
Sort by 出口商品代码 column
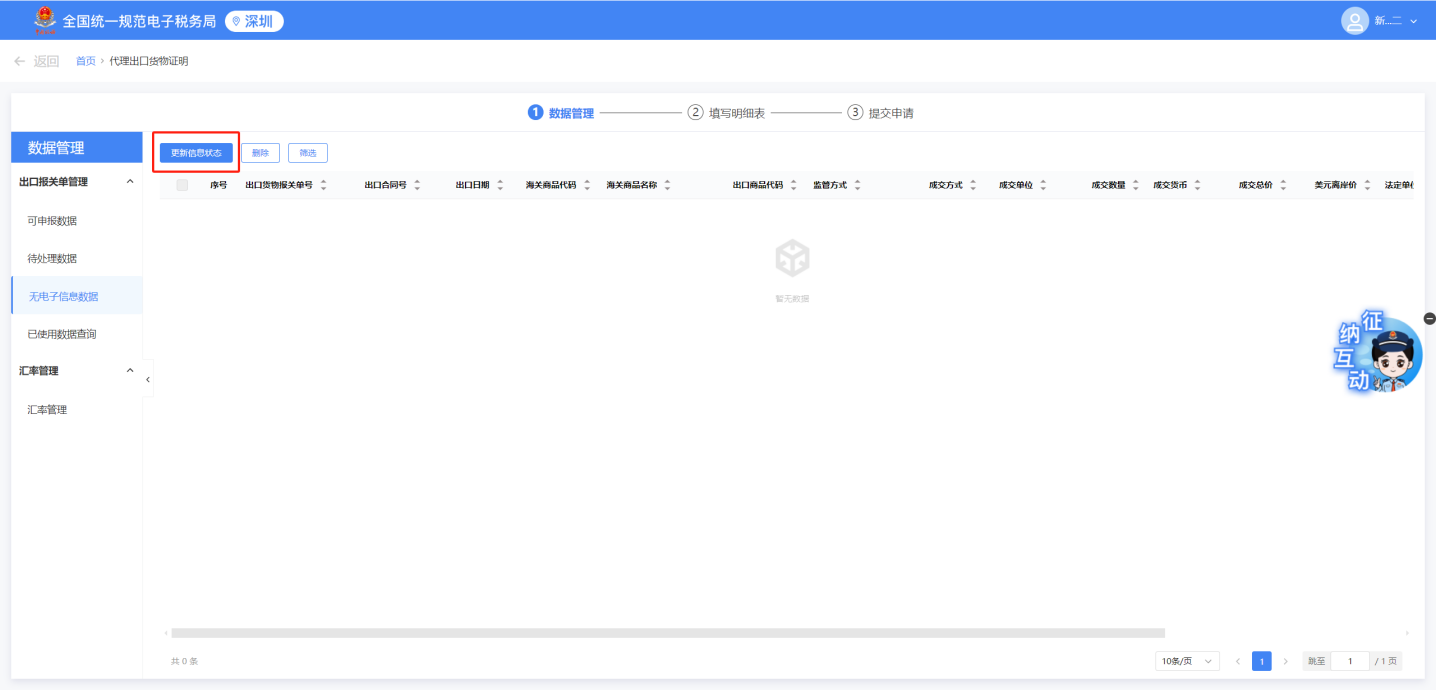793,185
